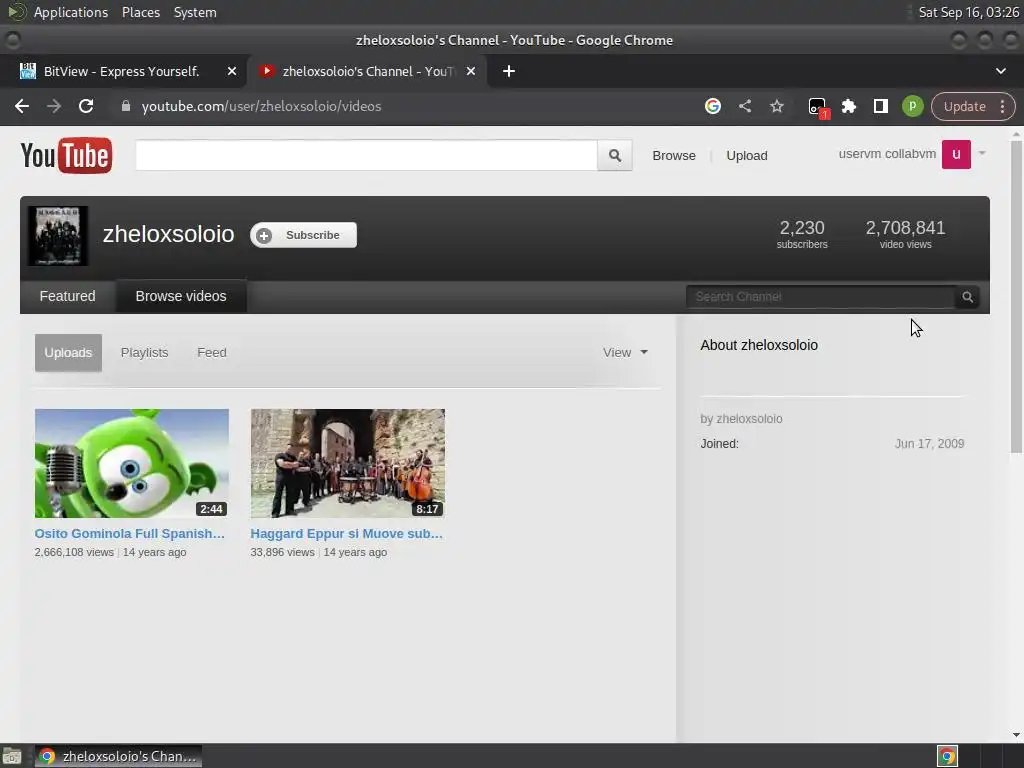Click the Chrome icon in the system tray
The image size is (1024, 768).
(x=948, y=757)
